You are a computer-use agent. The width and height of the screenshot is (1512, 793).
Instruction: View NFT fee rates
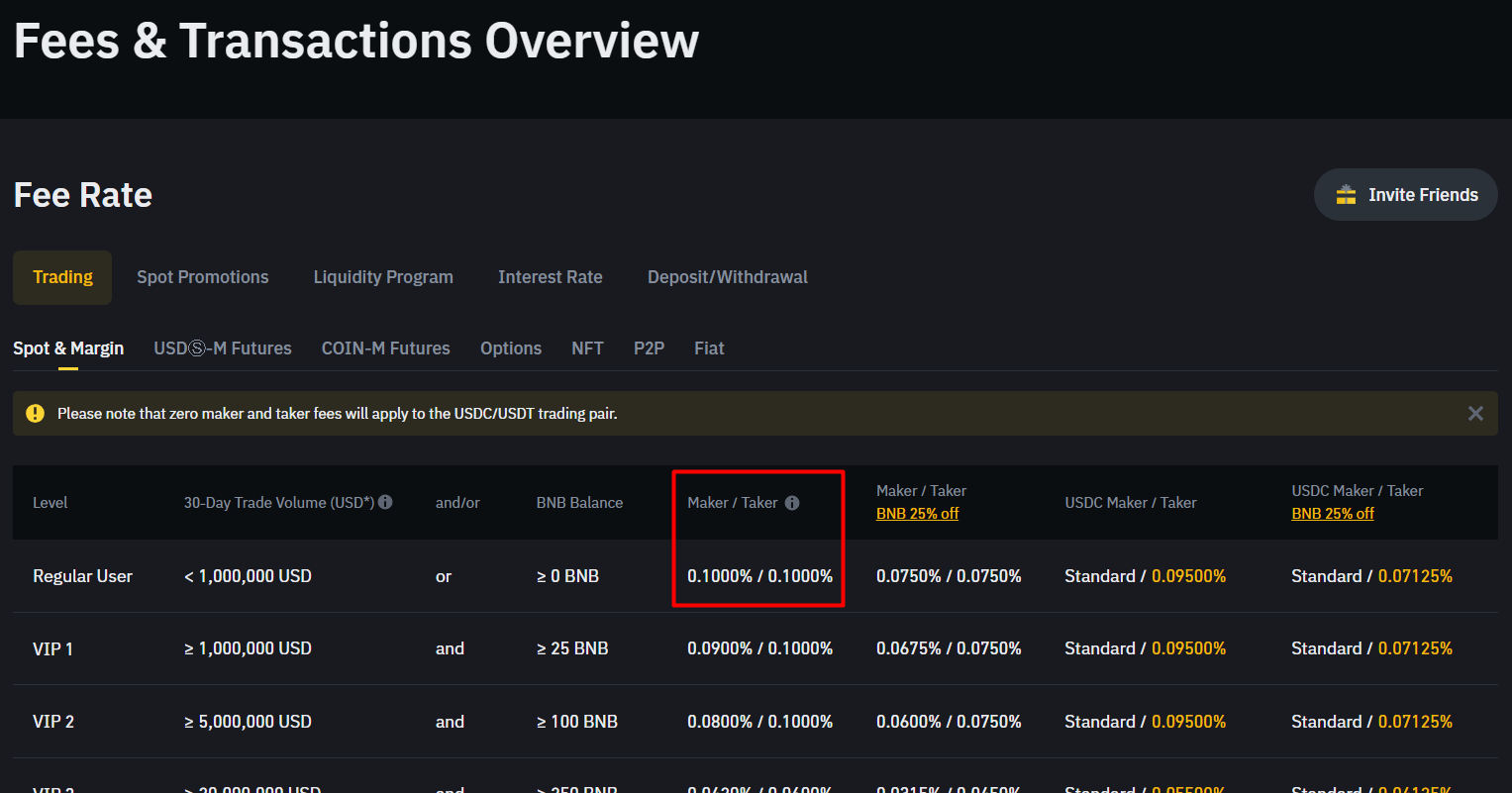point(587,348)
